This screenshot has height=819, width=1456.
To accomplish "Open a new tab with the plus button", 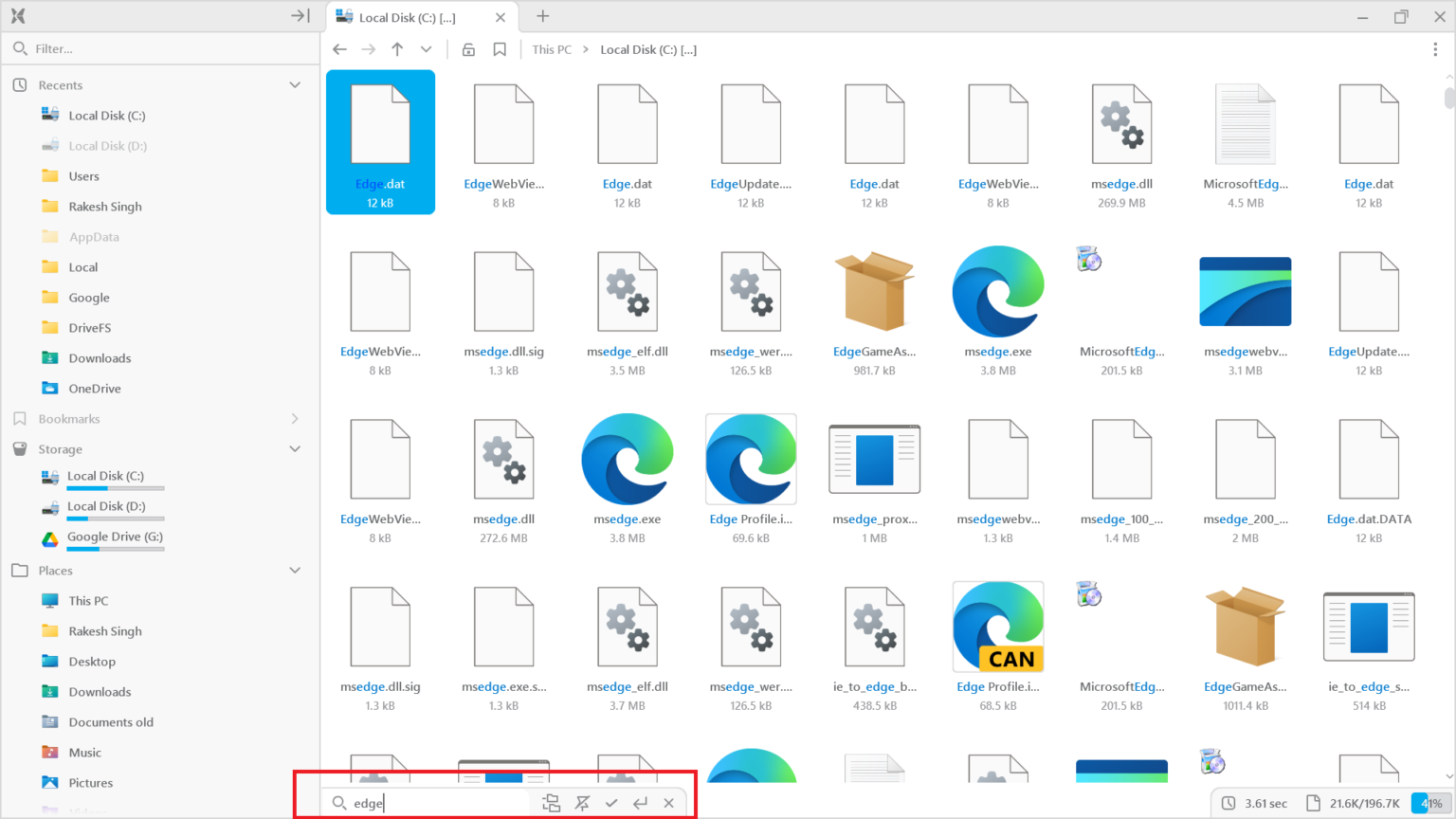I will point(541,16).
